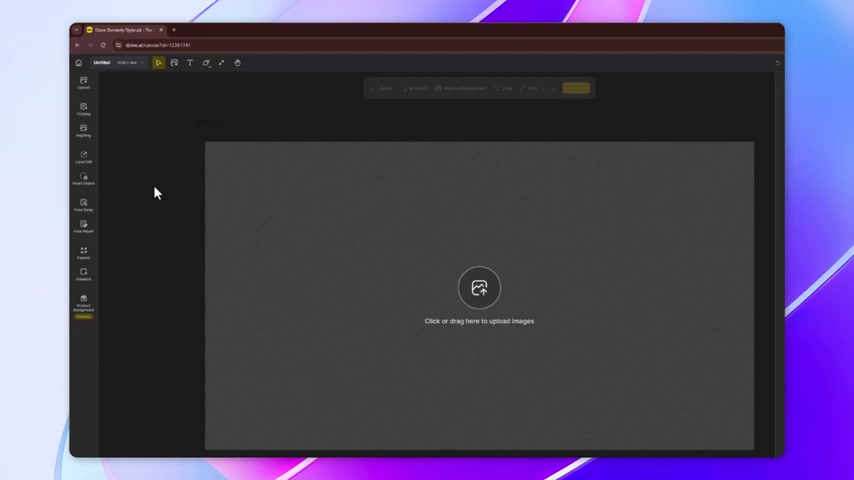Select the Text (T) tool
Image resolution: width=854 pixels, height=480 pixels.
(190, 63)
